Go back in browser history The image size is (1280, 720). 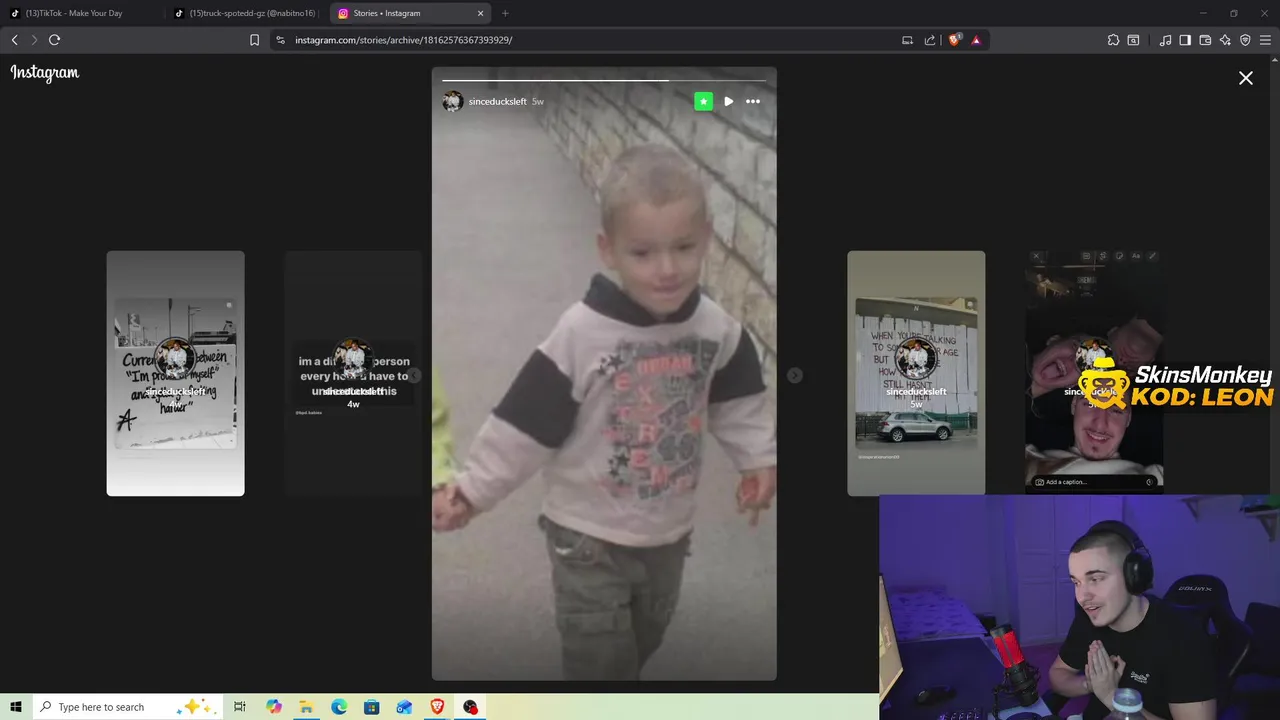pos(14,40)
